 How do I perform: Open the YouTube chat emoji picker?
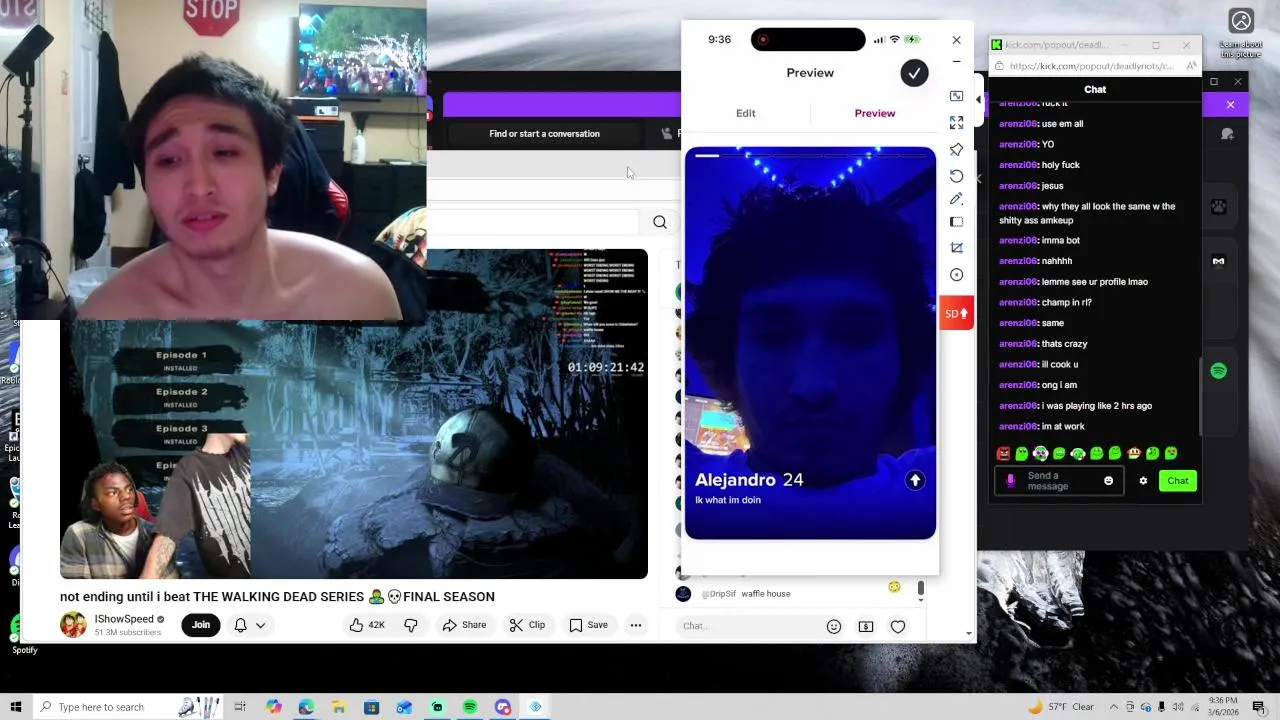834,627
